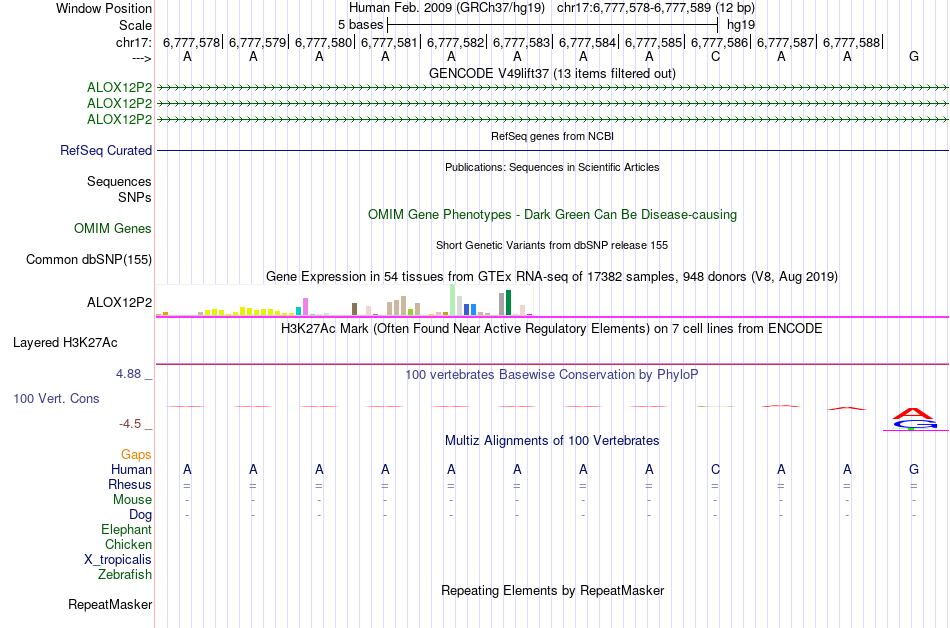Click the 5 bases scale bar
Image resolution: width=950 pixels, height=628 pixels.
coord(553,25)
